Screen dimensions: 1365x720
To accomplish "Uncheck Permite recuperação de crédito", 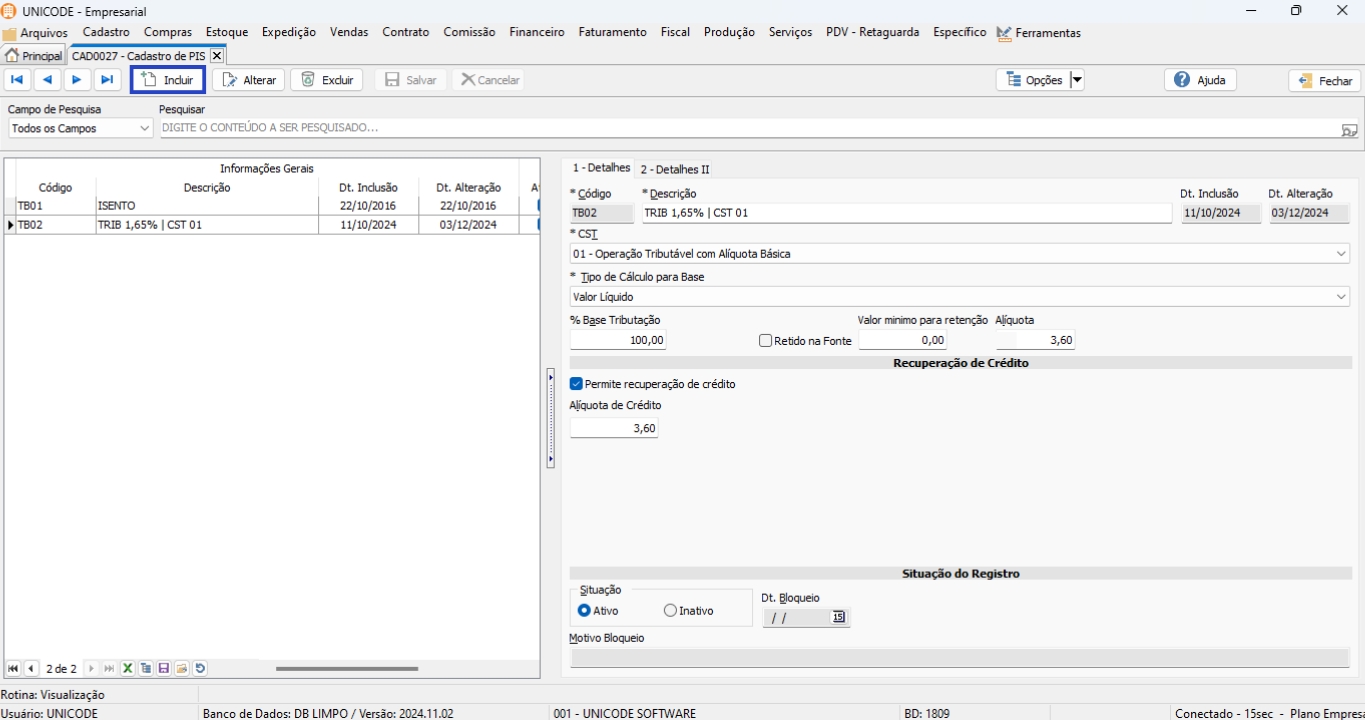I will (576, 384).
